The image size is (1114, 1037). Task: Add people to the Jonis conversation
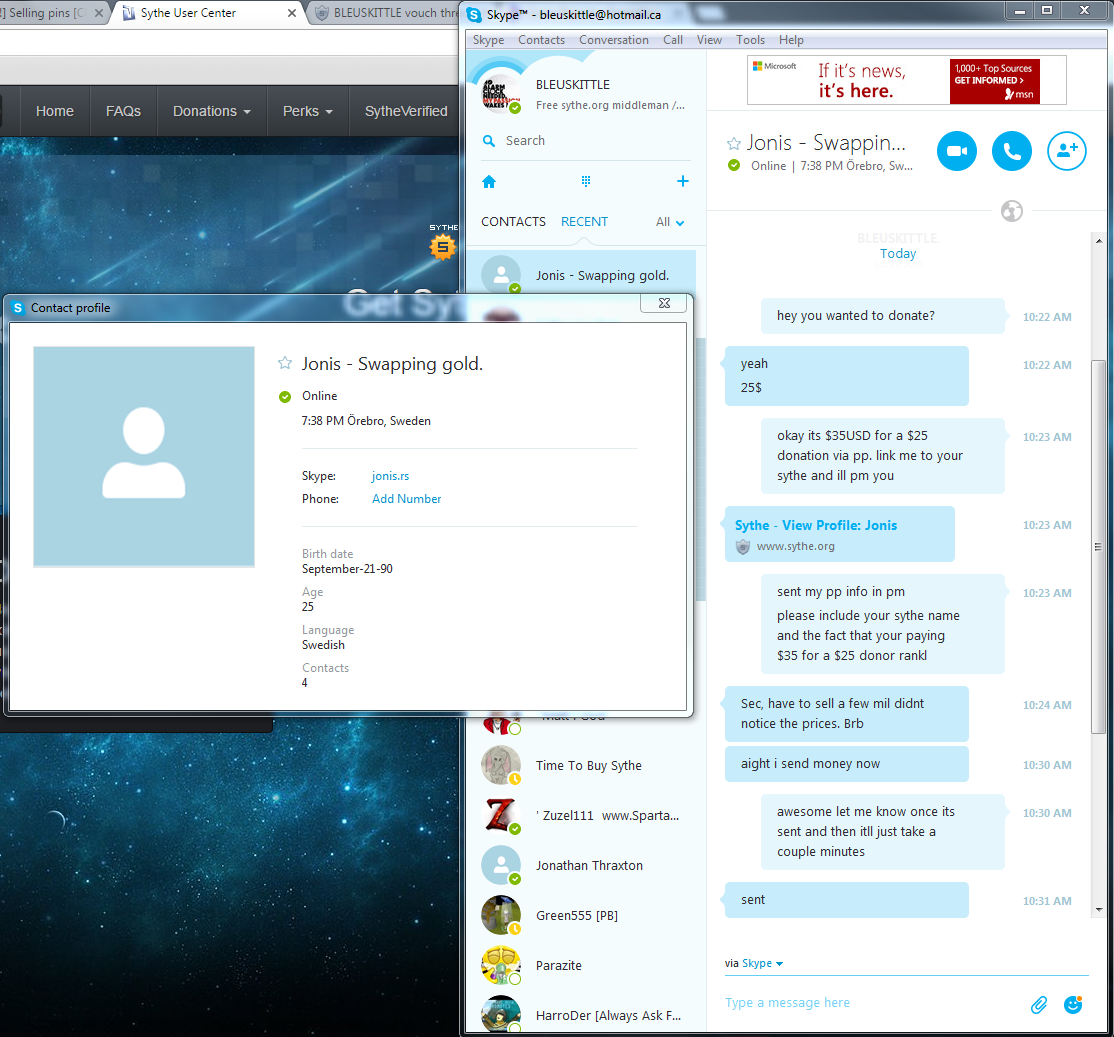[1067, 151]
